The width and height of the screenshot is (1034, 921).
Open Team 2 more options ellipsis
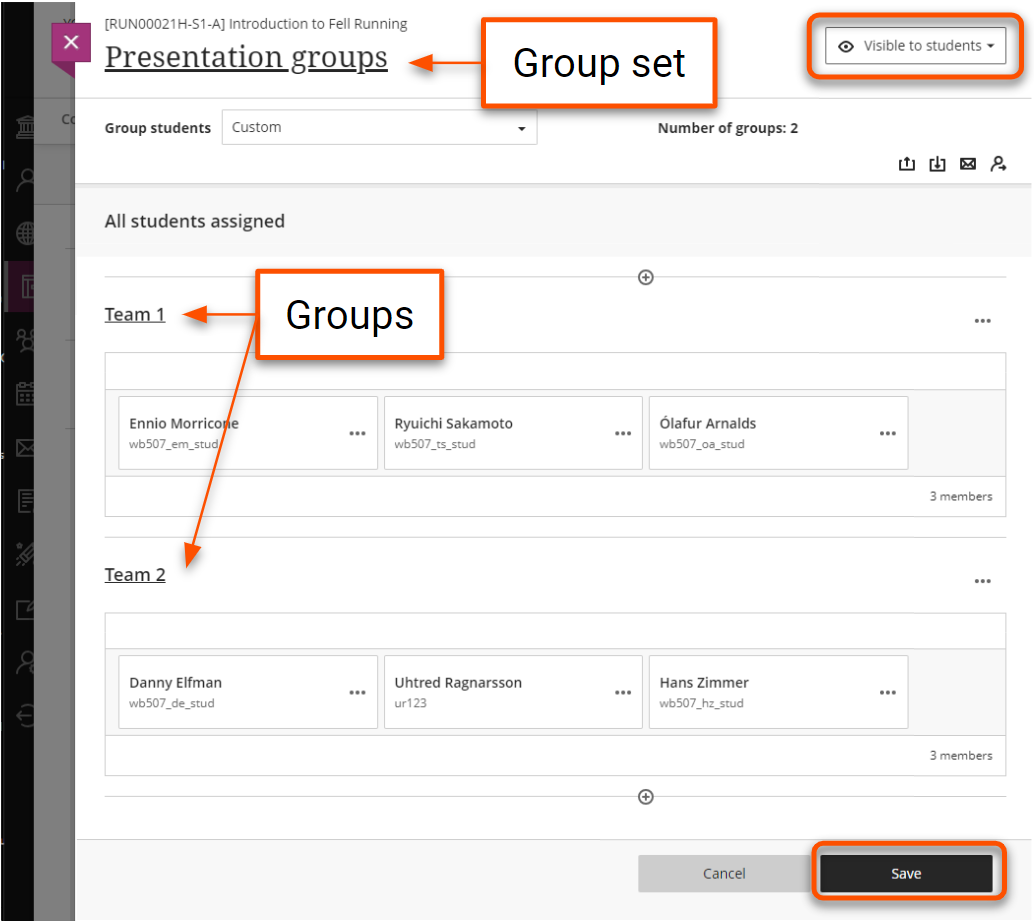pos(982,581)
